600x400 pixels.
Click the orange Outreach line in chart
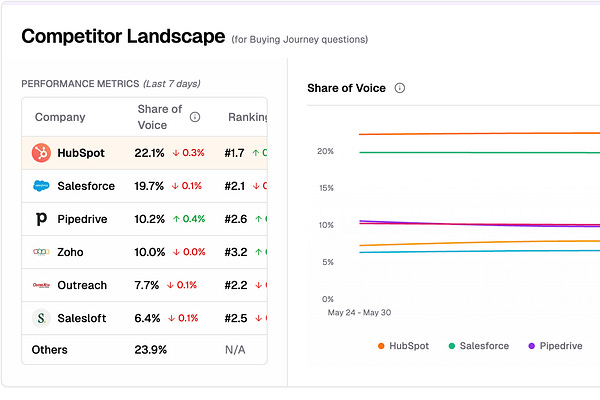point(478,243)
